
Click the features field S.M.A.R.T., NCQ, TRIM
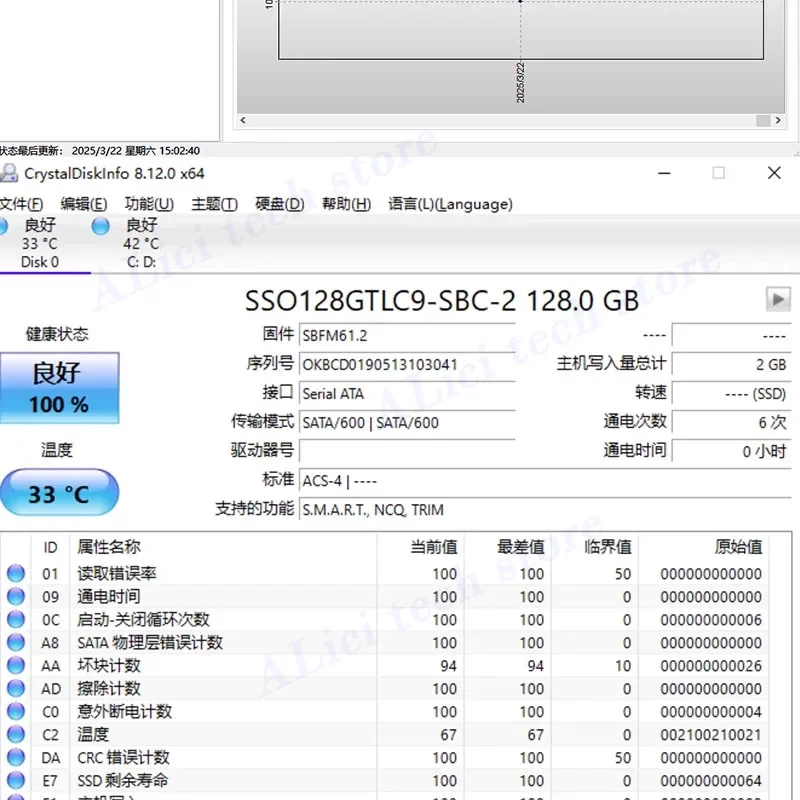coord(545,510)
